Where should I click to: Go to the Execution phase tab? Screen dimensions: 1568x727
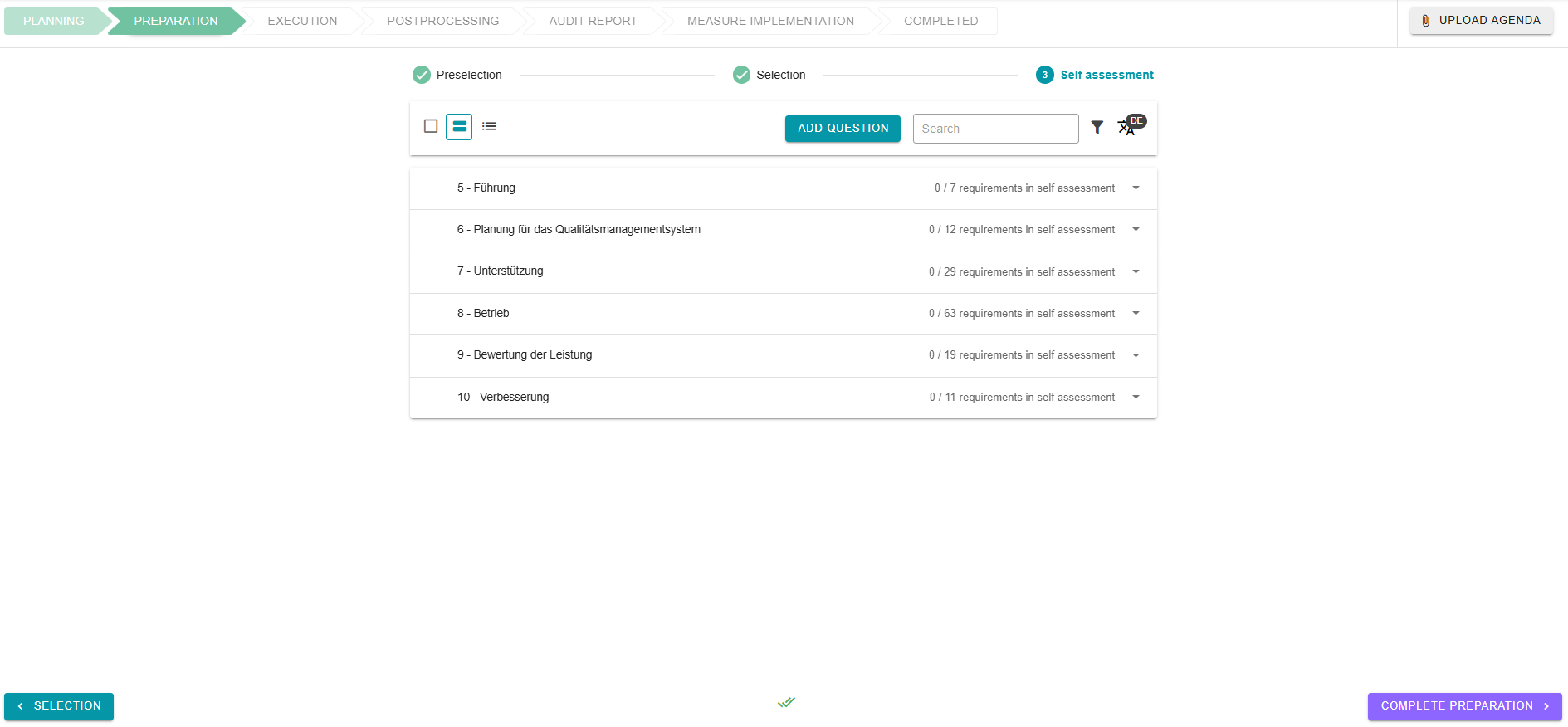[x=302, y=21]
